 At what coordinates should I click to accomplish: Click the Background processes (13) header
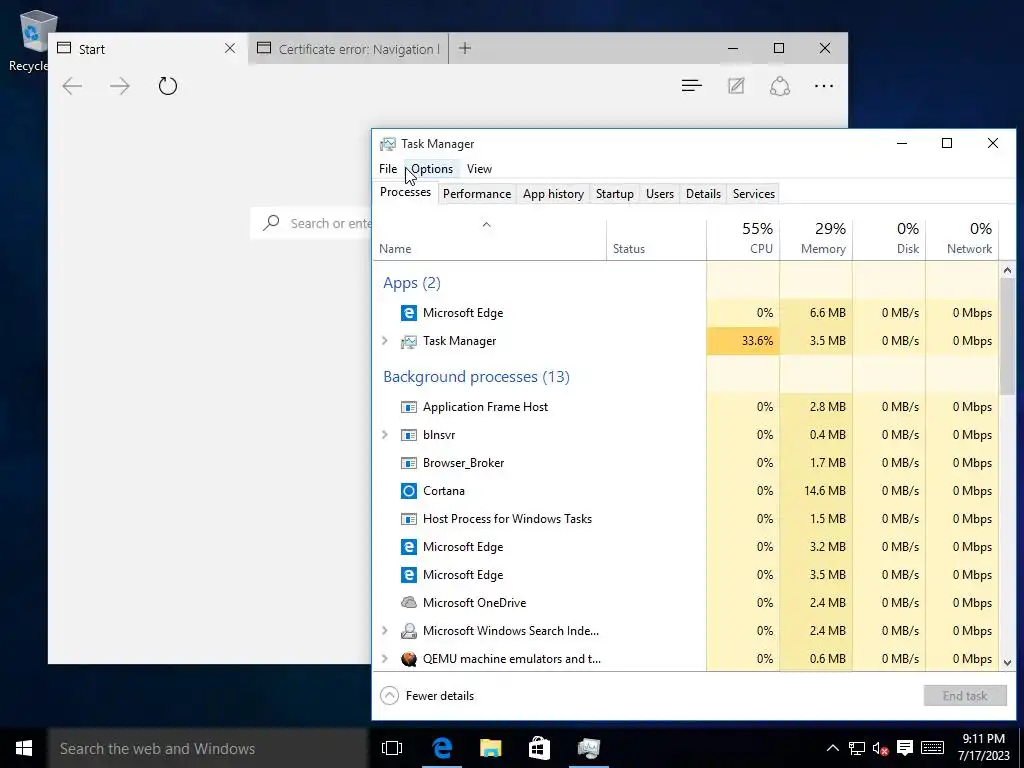[476, 377]
